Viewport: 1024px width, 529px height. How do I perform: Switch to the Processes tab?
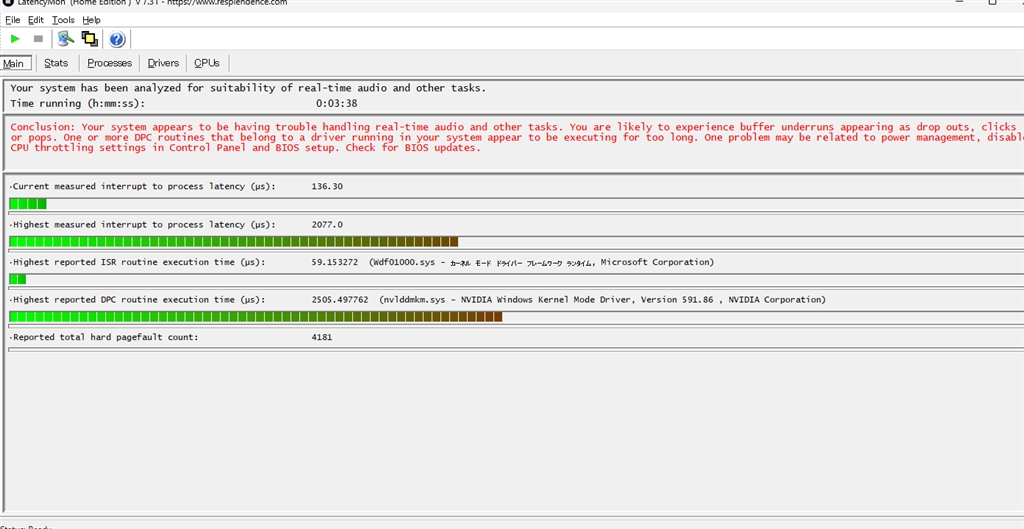pyautogui.click(x=110, y=63)
